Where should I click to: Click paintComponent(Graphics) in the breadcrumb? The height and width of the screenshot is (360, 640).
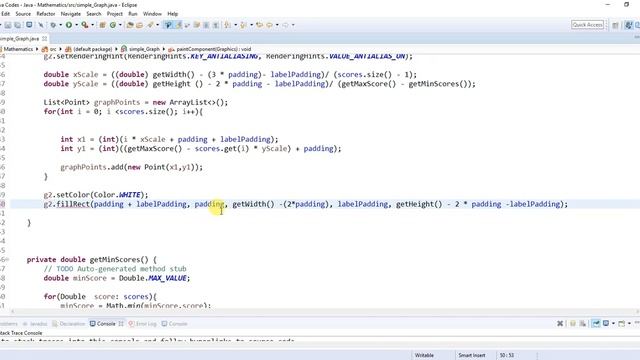tap(214, 49)
